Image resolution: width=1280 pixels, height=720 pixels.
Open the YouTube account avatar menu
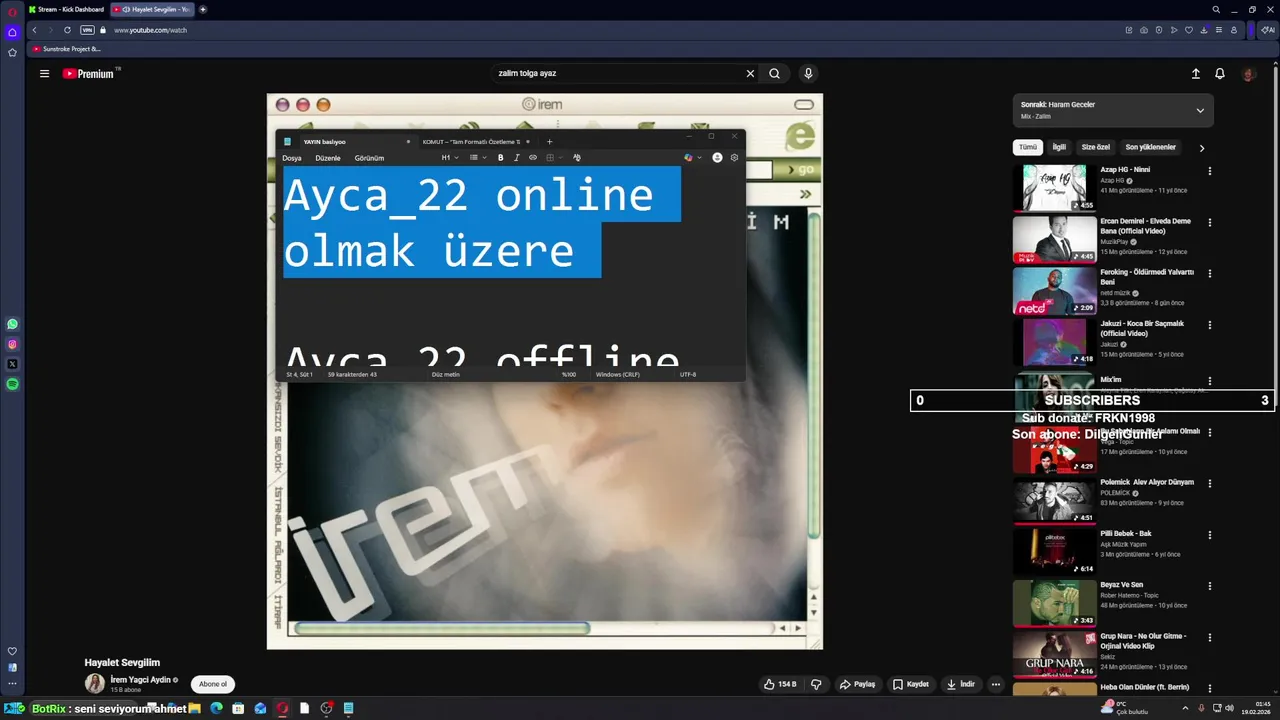click(x=1249, y=73)
